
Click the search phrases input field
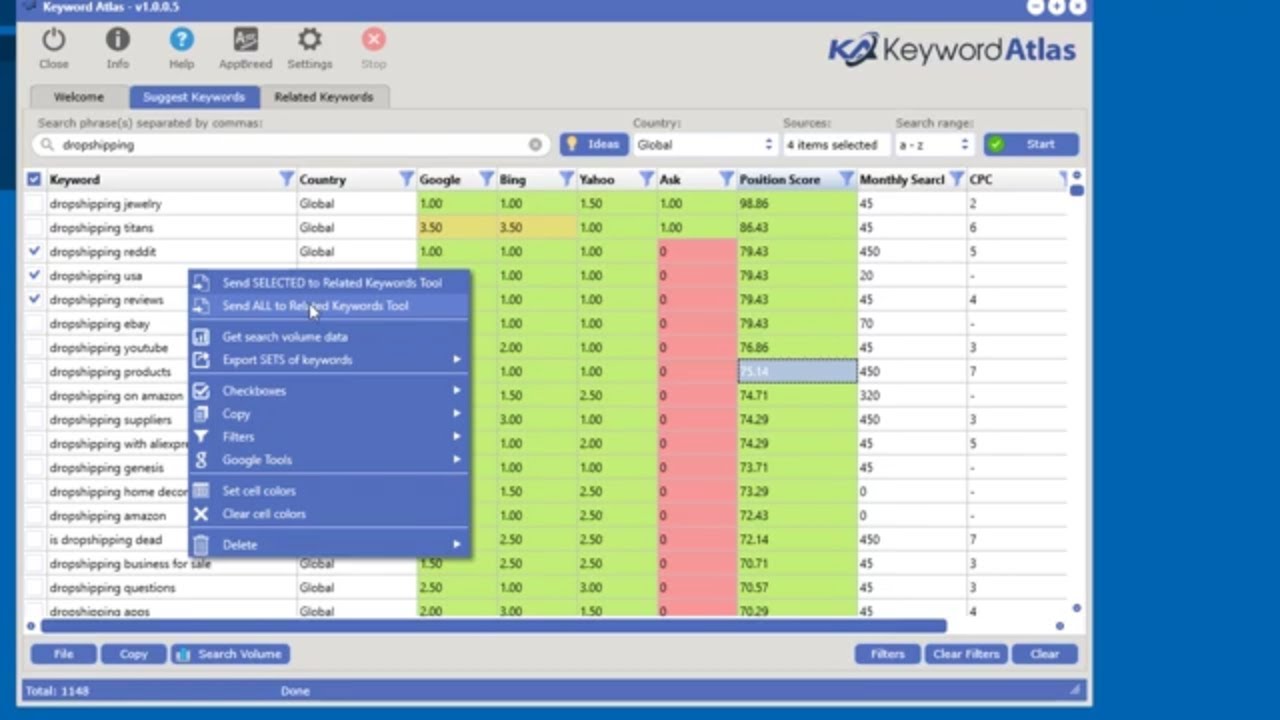[290, 145]
